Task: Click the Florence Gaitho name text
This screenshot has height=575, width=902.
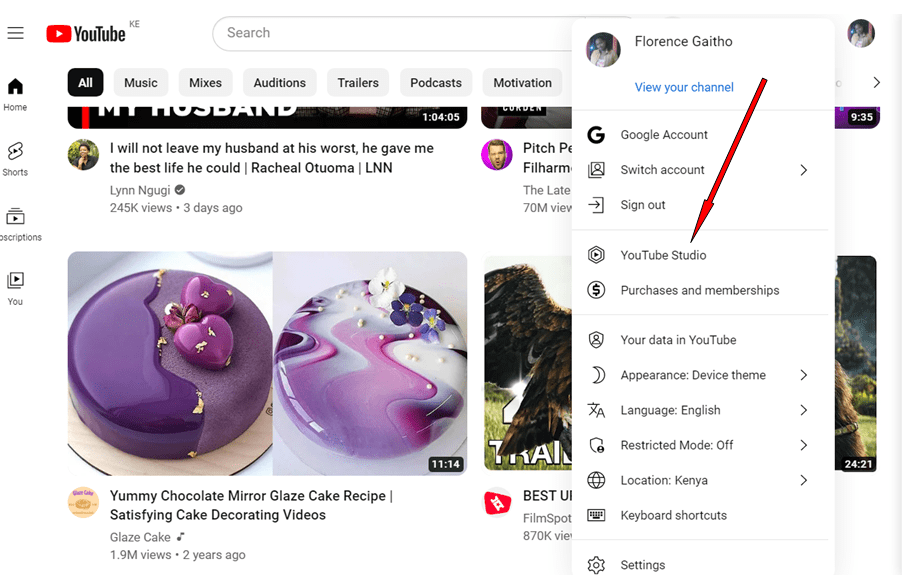Action: 683,41
